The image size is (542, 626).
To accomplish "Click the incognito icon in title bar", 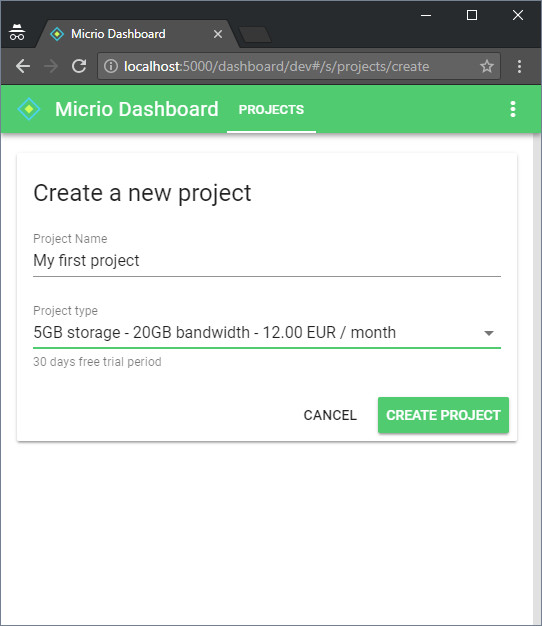I will tap(17, 32).
